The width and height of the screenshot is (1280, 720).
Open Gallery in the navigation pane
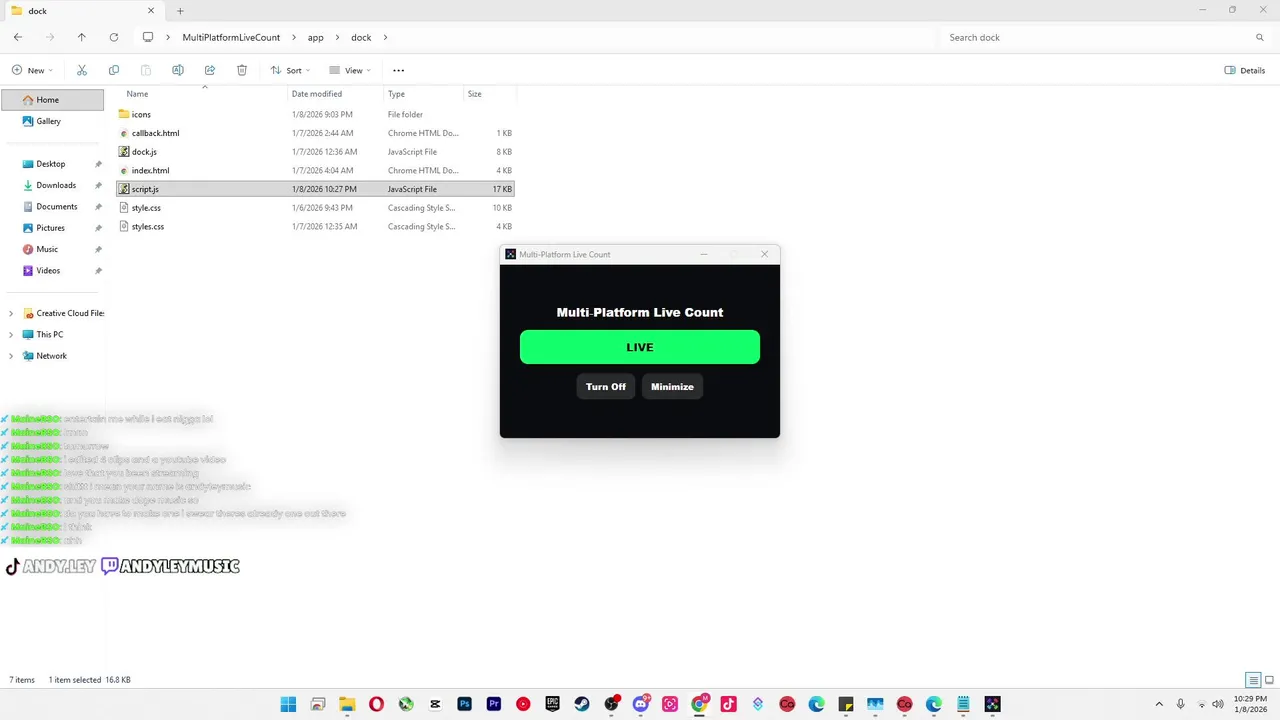(53, 121)
